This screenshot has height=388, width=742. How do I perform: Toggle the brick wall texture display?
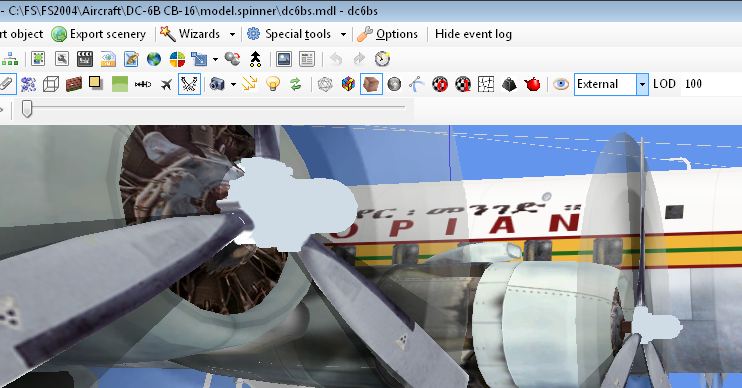74,84
